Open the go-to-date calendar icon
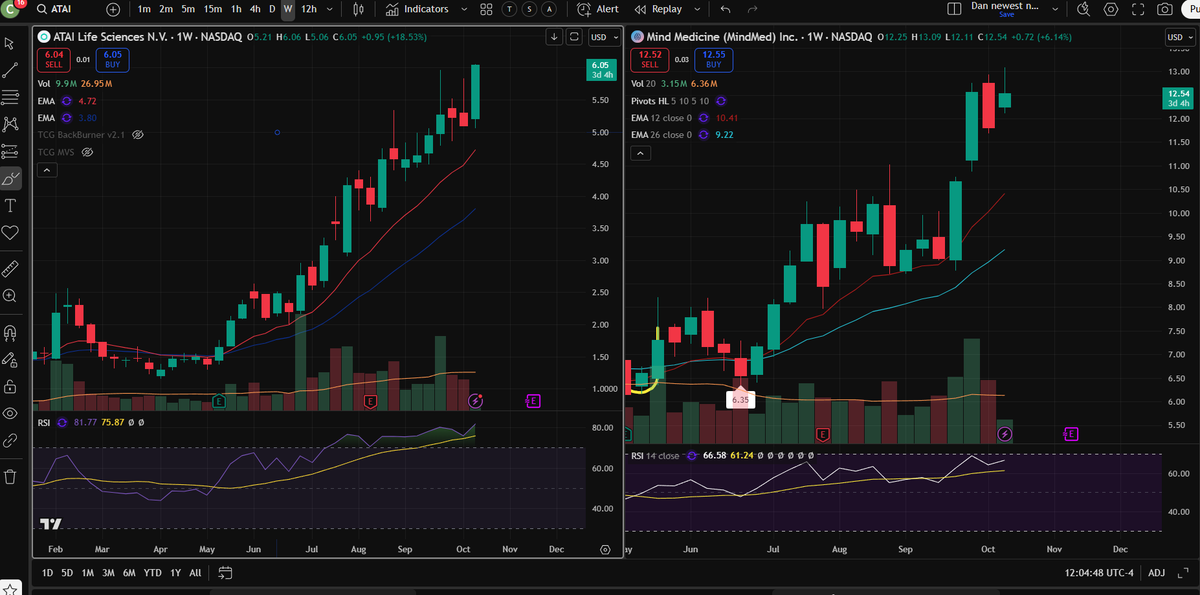The height and width of the screenshot is (595, 1200). (x=225, y=573)
